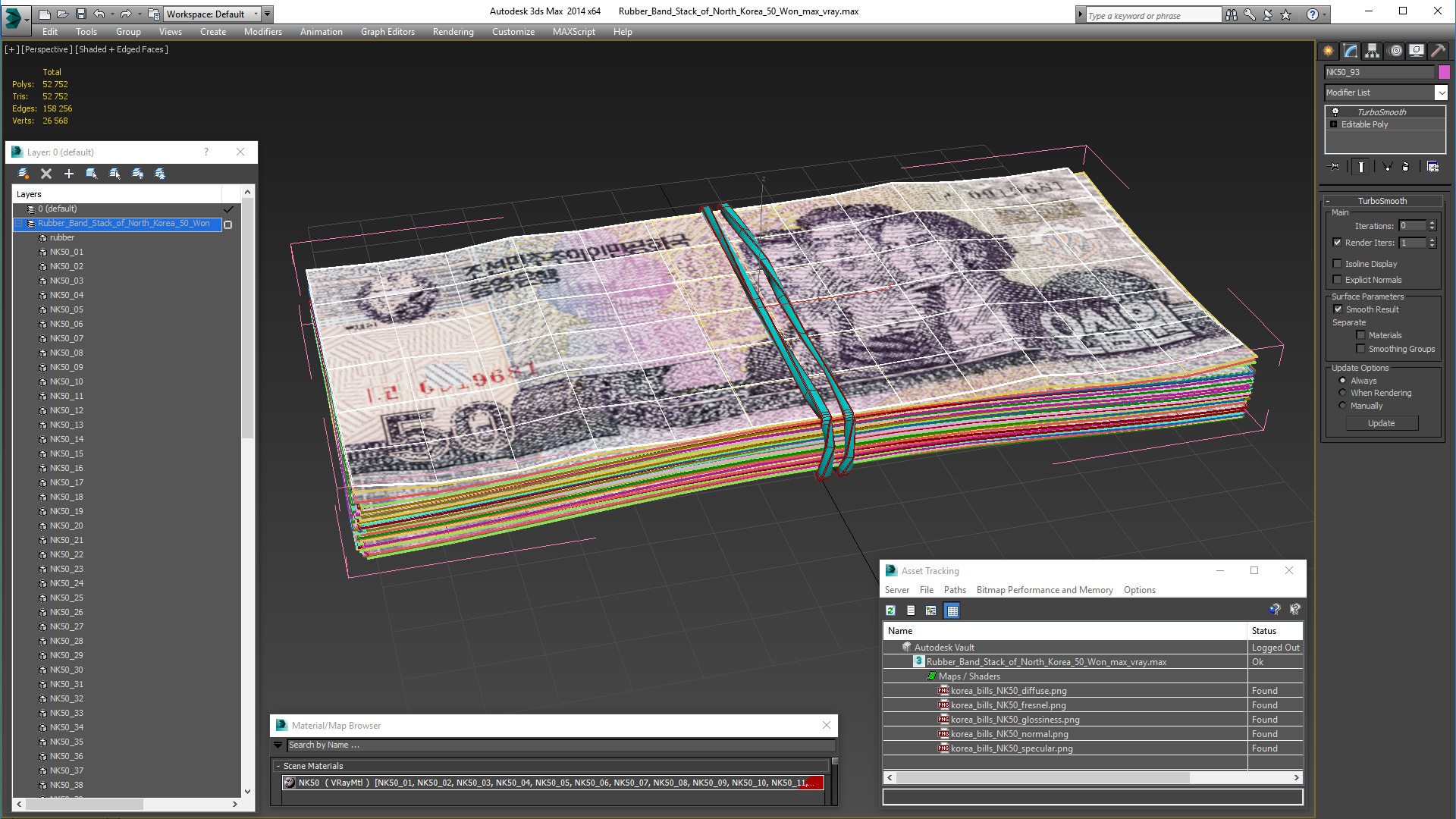This screenshot has width=1456, height=819.
Task: Enable Explicit Normals checkbox
Action: point(1338,280)
